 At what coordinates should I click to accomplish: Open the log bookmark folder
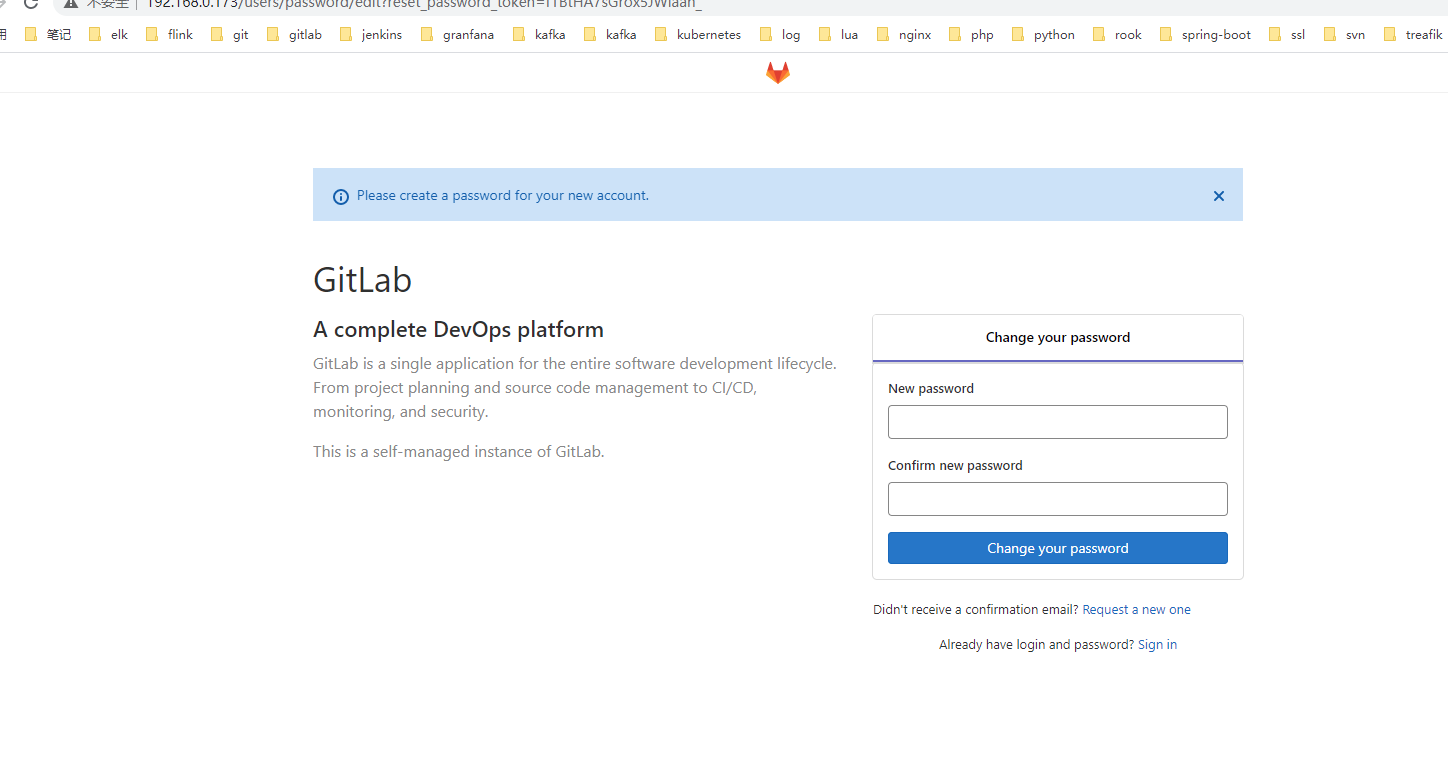(780, 35)
